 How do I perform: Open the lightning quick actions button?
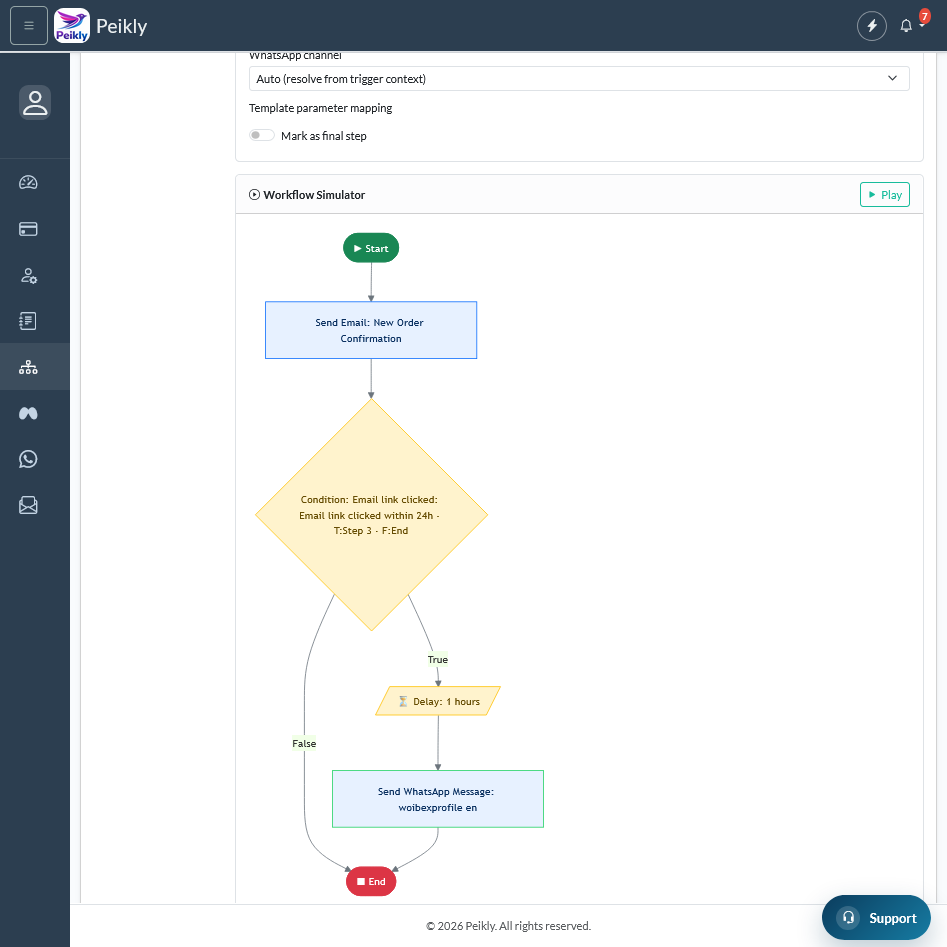(x=872, y=25)
